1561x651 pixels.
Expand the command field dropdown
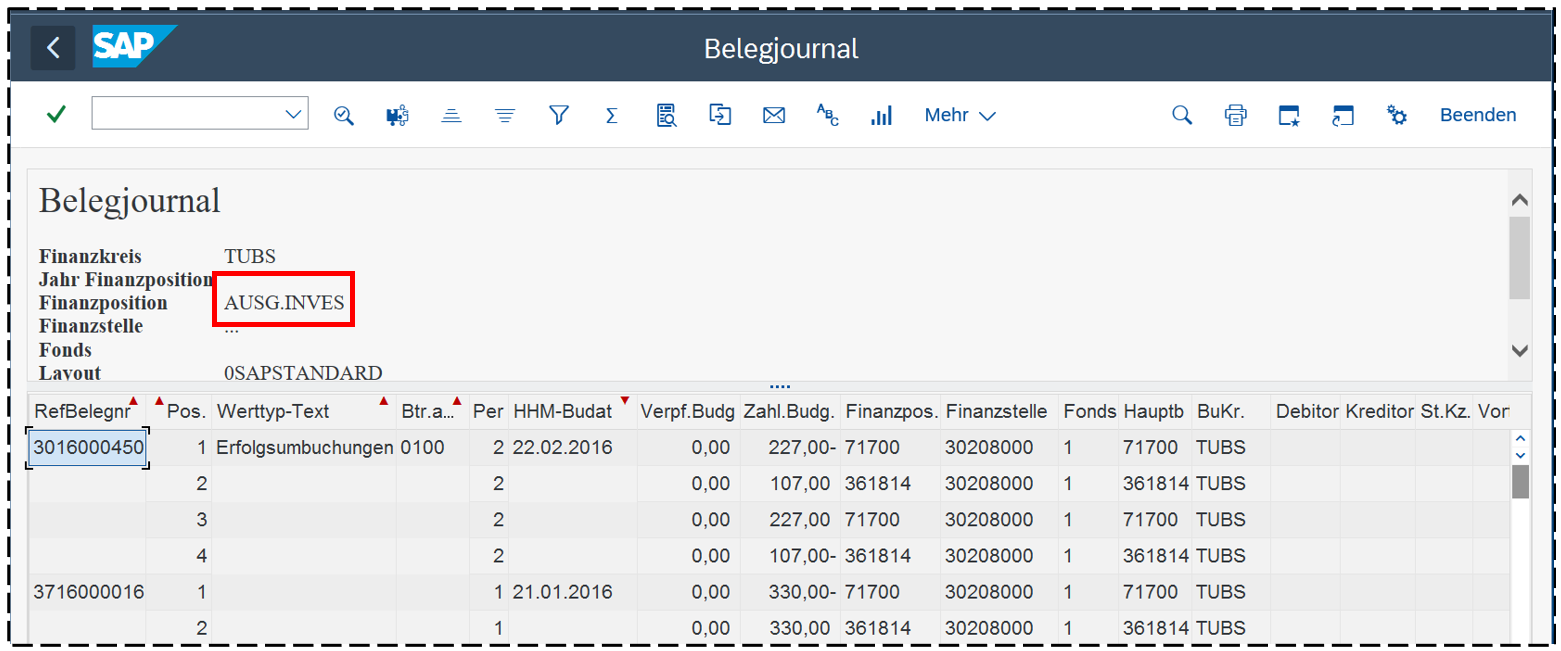coord(293,115)
